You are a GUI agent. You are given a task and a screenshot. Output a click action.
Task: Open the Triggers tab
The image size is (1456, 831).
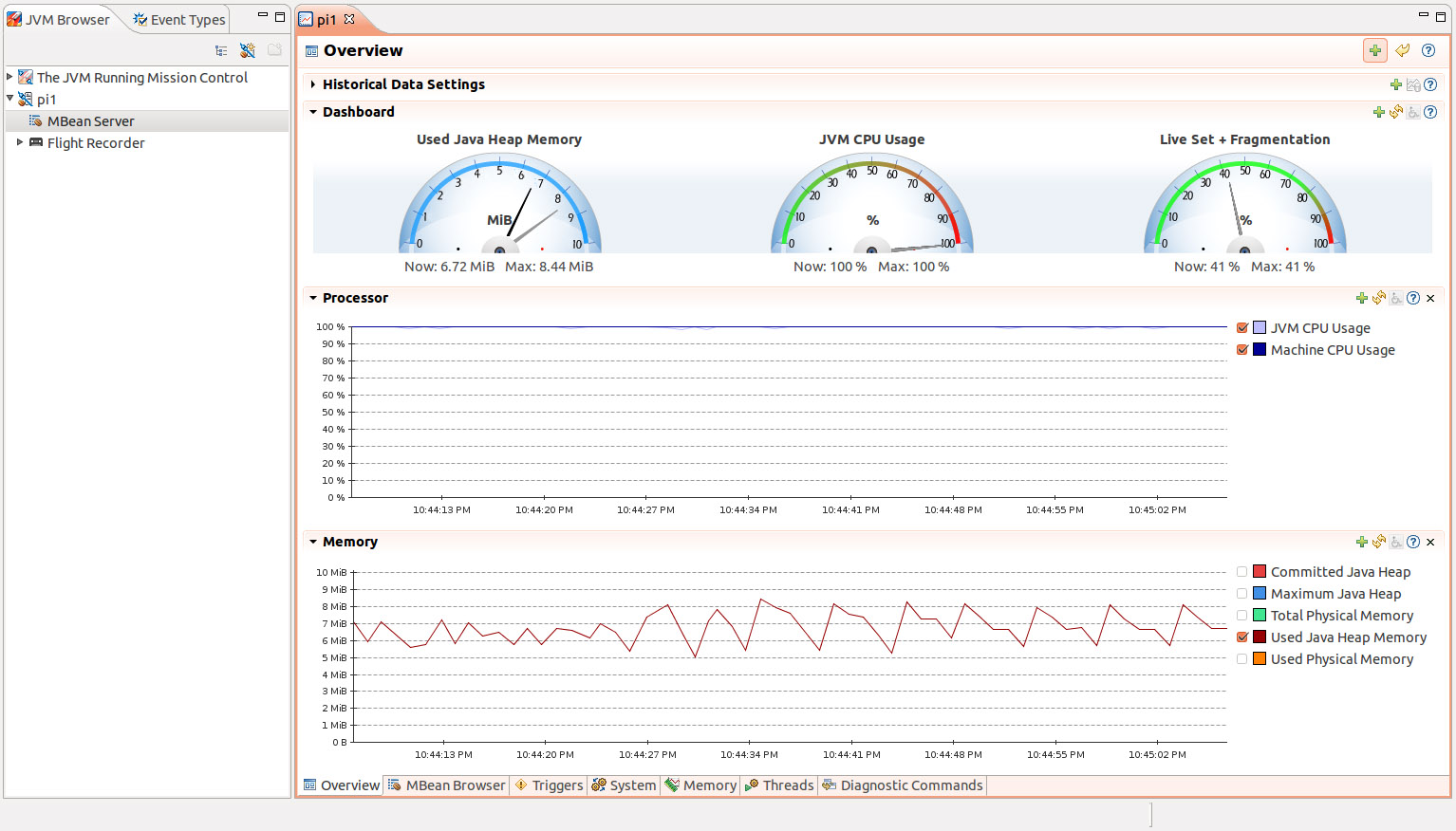pyautogui.click(x=549, y=785)
